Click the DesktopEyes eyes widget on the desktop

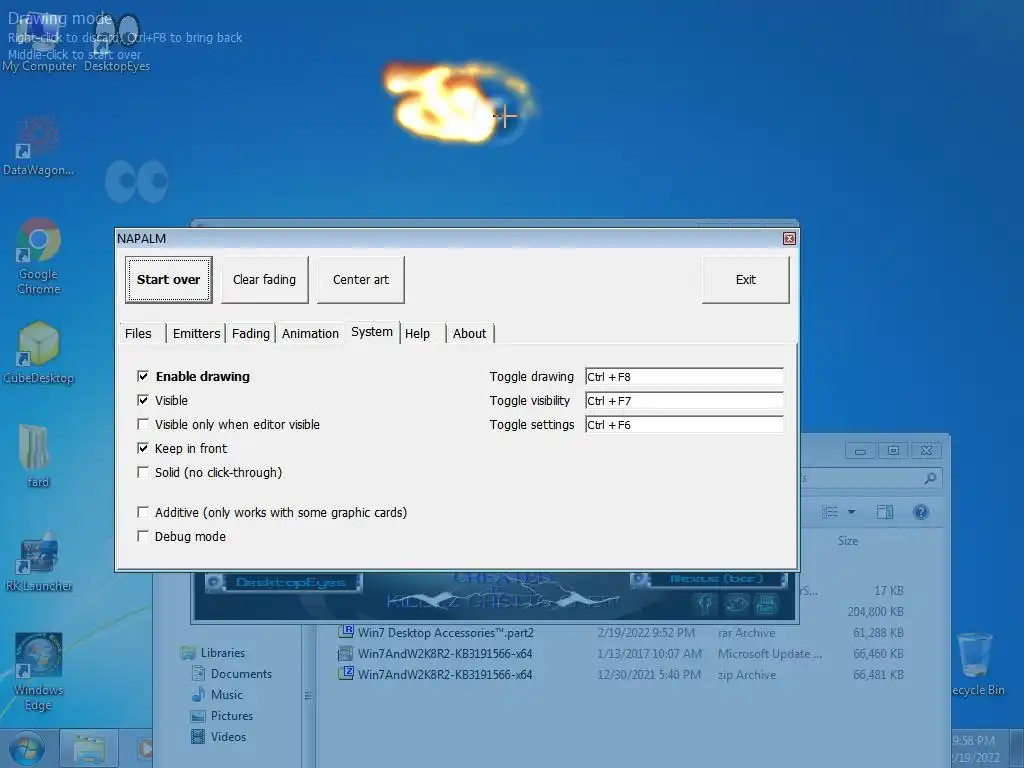(137, 181)
